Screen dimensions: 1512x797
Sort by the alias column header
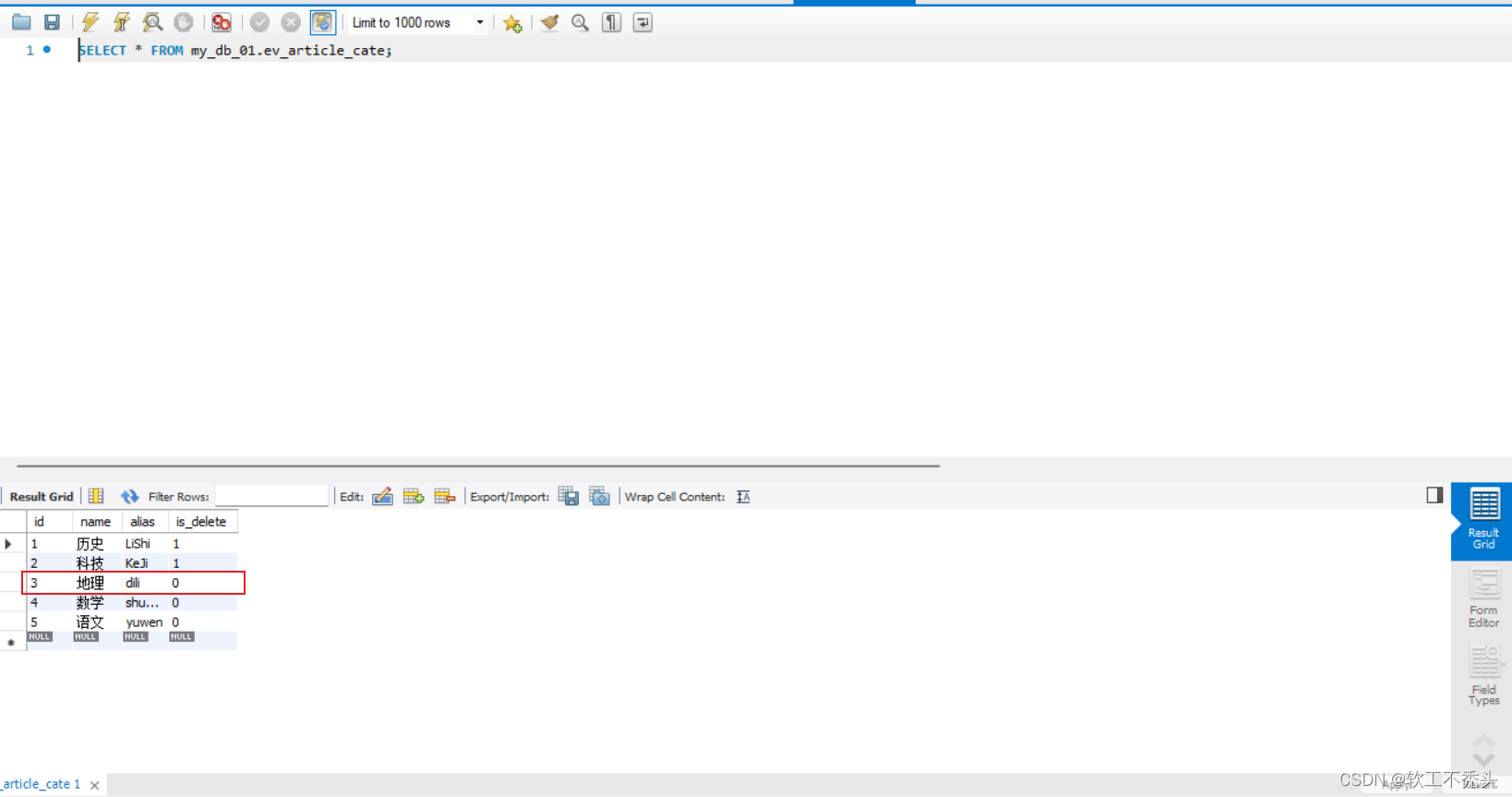click(x=142, y=522)
